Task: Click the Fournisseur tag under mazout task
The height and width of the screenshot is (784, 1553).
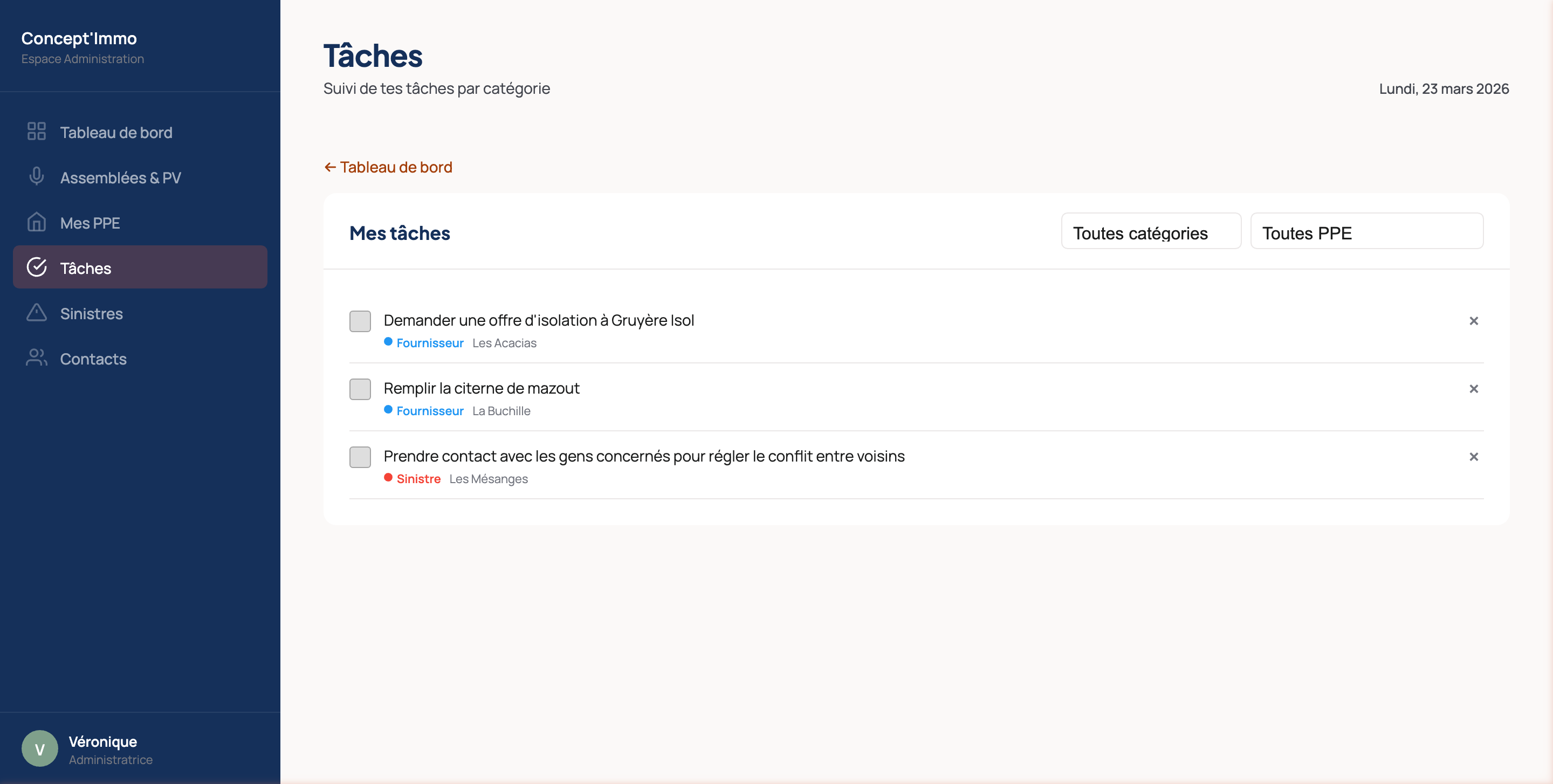Action: coord(429,411)
